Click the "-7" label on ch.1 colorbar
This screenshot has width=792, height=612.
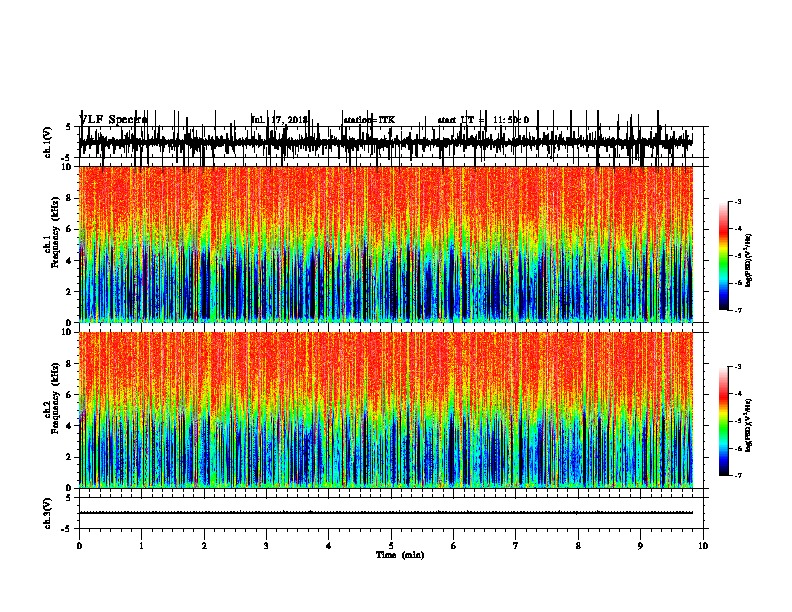point(737,310)
